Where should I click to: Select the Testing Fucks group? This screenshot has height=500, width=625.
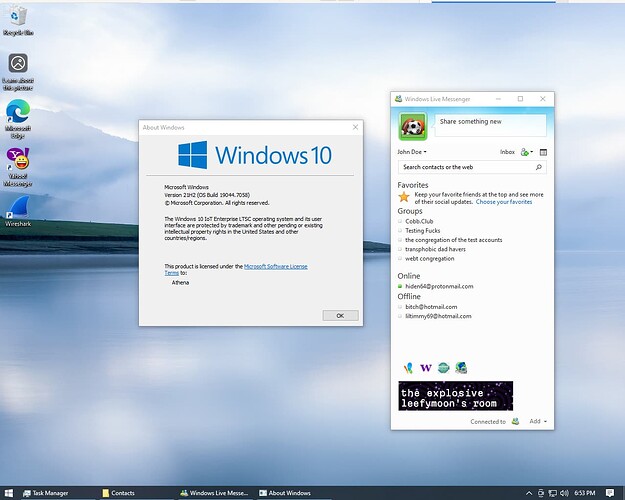point(423,230)
